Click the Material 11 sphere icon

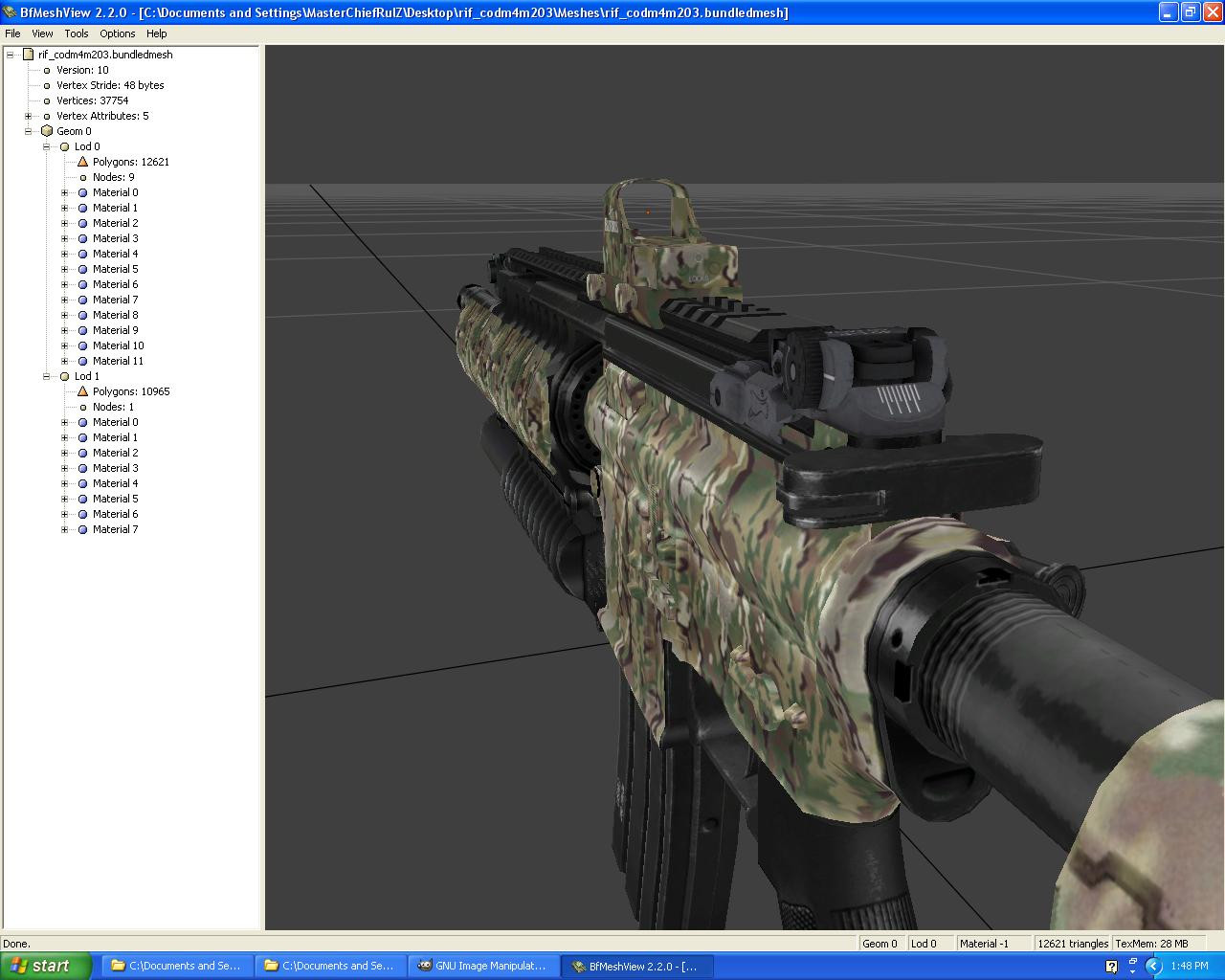[x=83, y=361]
